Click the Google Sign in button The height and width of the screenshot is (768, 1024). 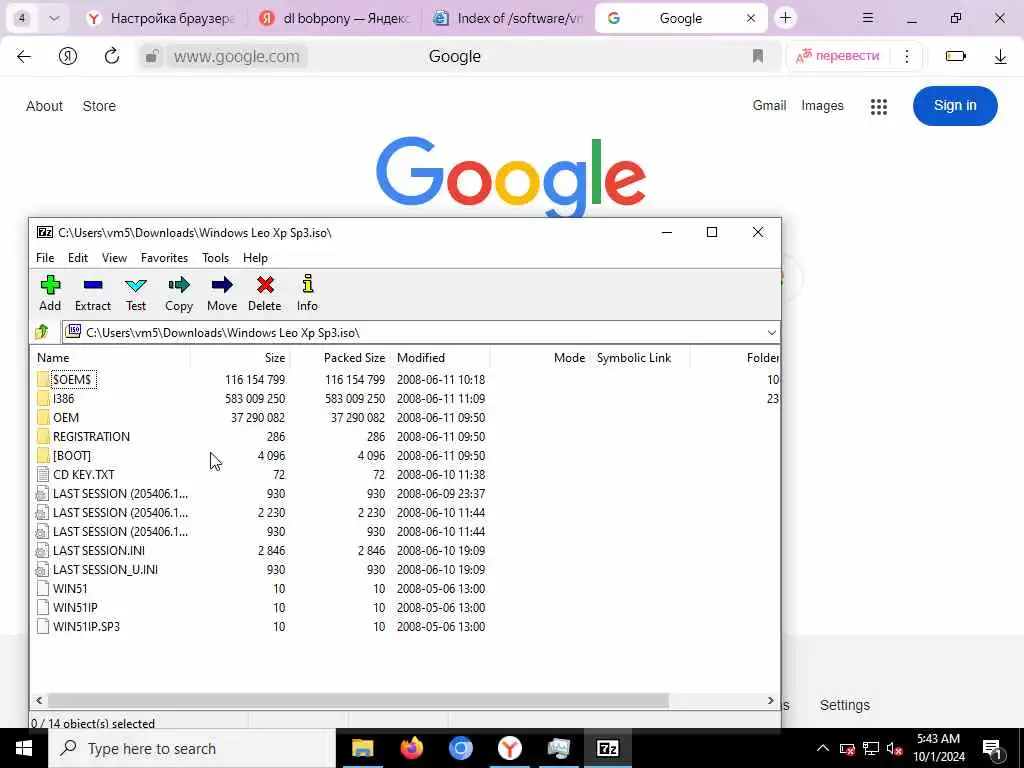955,106
